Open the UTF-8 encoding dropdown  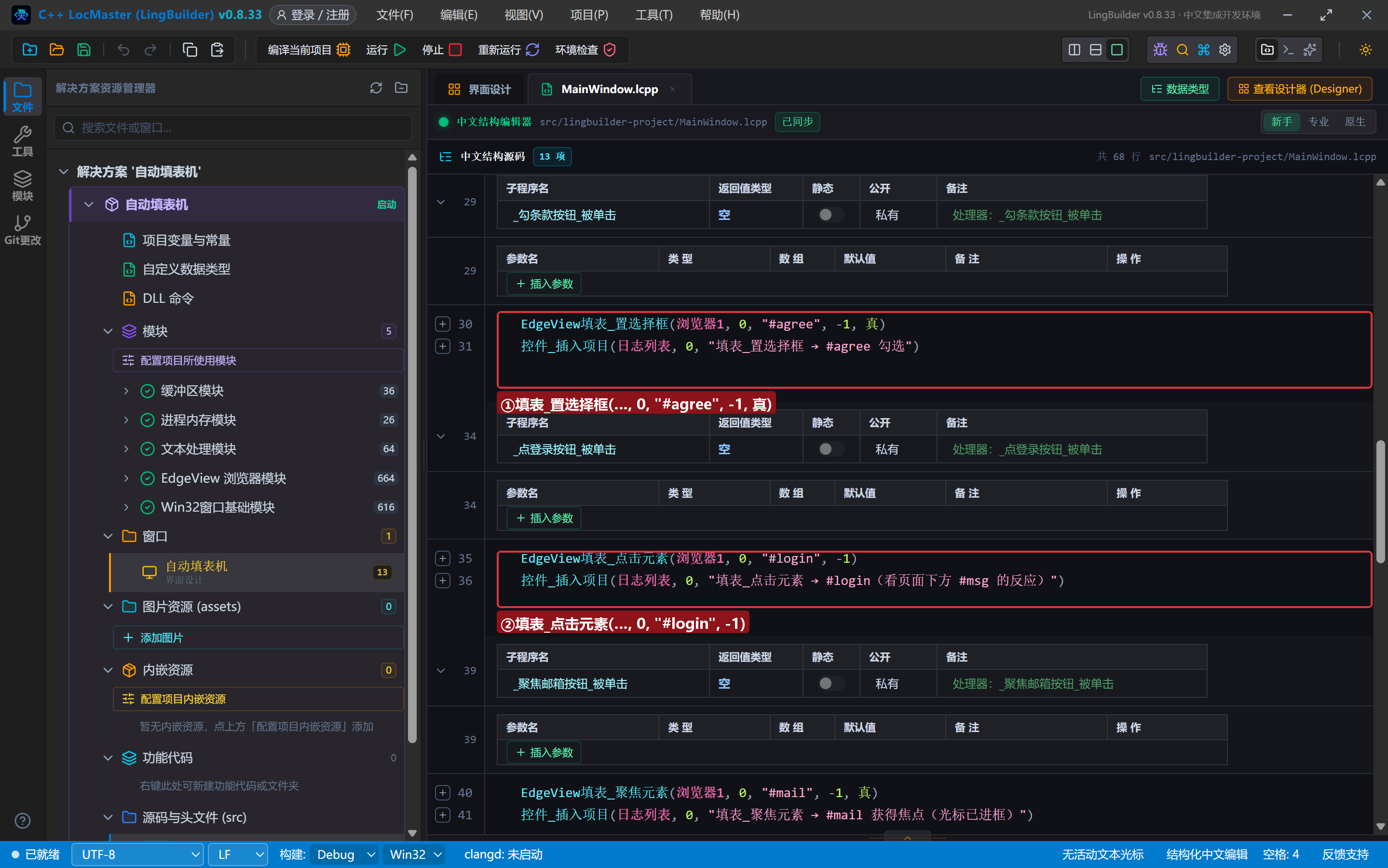pyautogui.click(x=138, y=854)
